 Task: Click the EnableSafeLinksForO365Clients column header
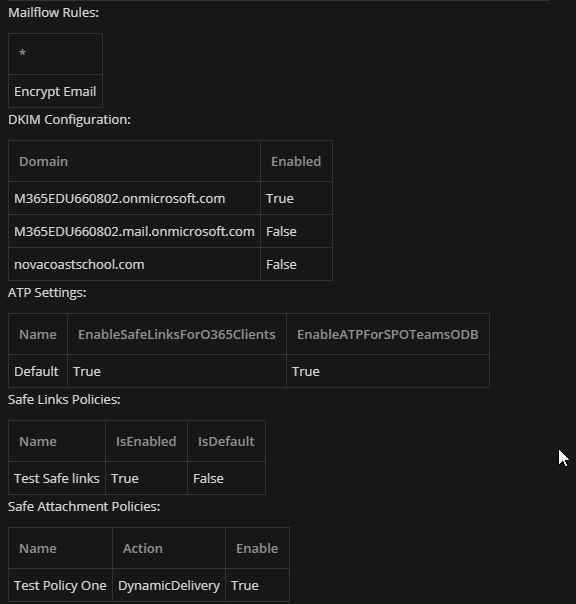177,334
